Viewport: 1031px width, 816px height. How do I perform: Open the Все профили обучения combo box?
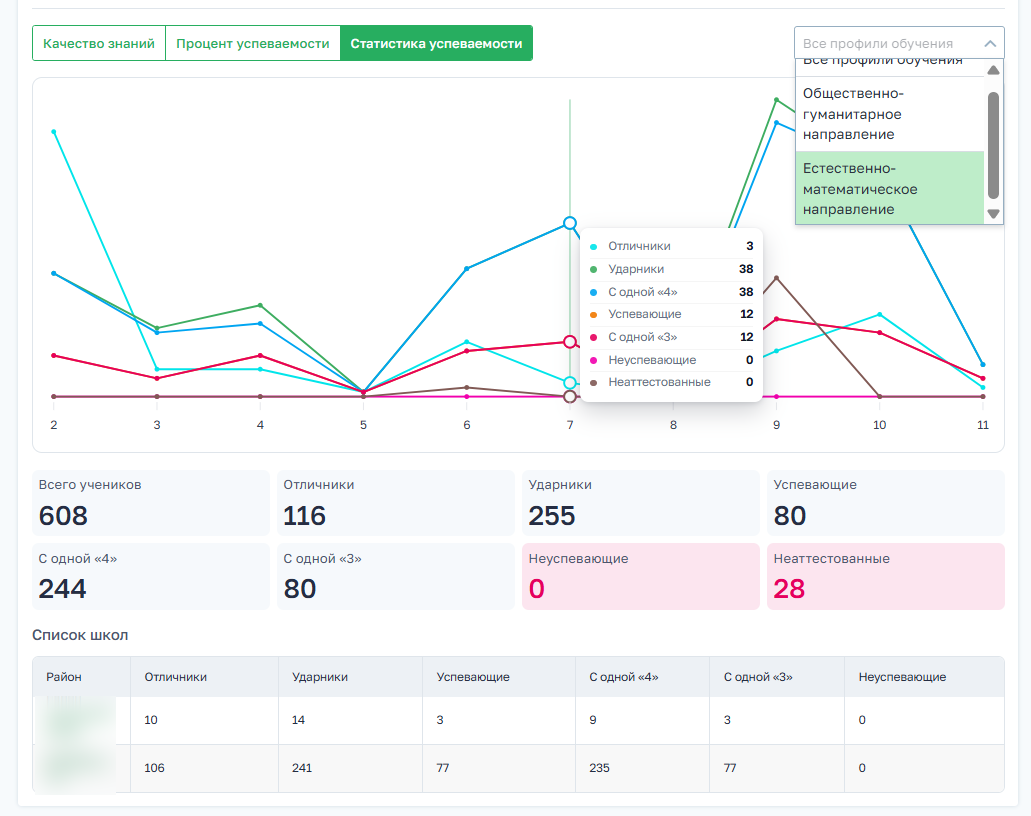[x=899, y=43]
